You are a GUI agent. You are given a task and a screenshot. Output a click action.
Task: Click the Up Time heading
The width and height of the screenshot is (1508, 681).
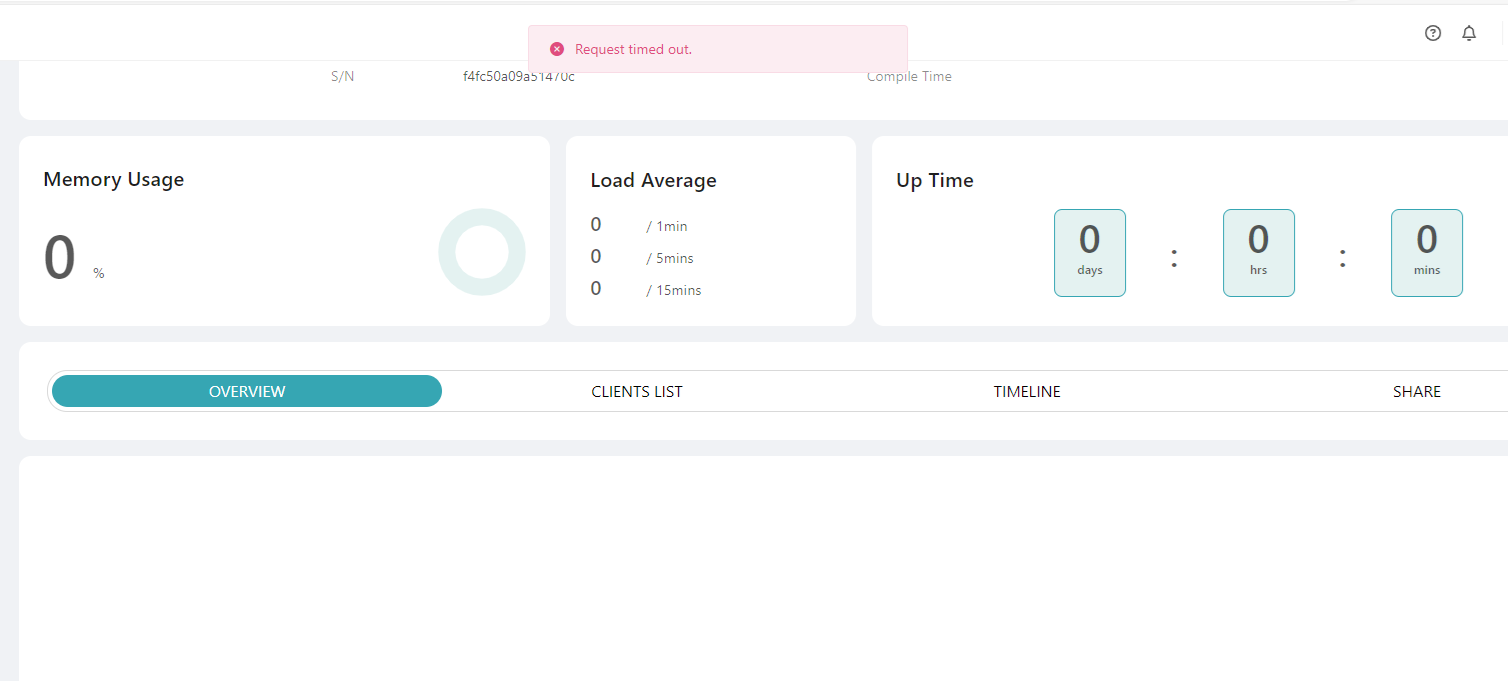point(935,181)
